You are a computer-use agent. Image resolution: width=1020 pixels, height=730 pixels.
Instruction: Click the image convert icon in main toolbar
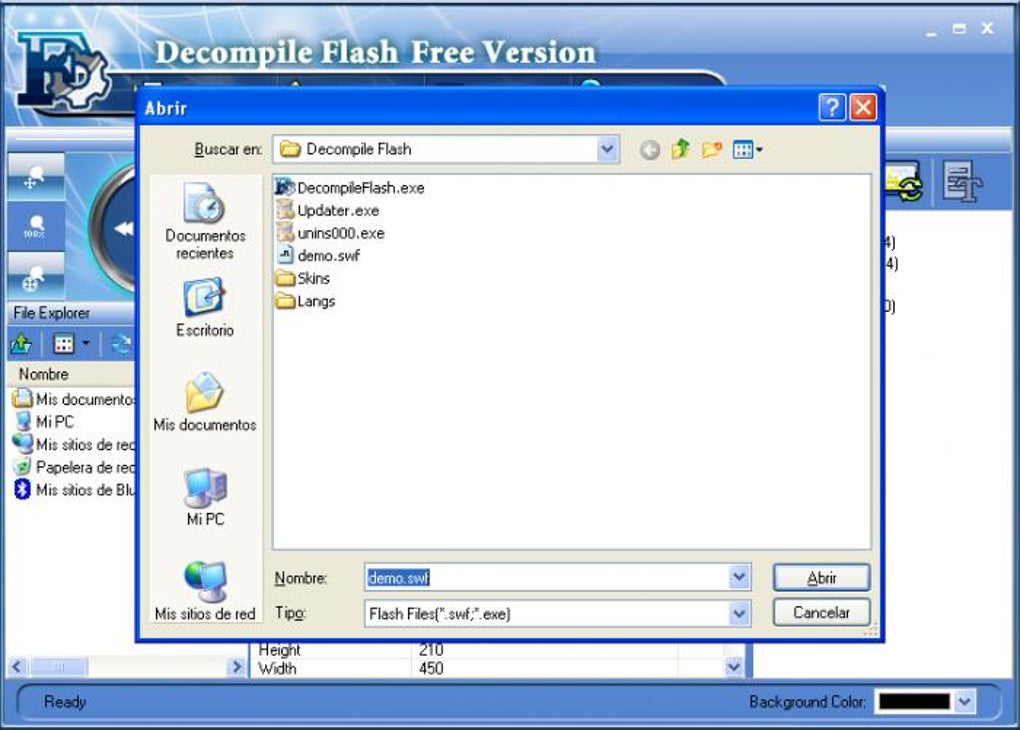click(x=904, y=182)
